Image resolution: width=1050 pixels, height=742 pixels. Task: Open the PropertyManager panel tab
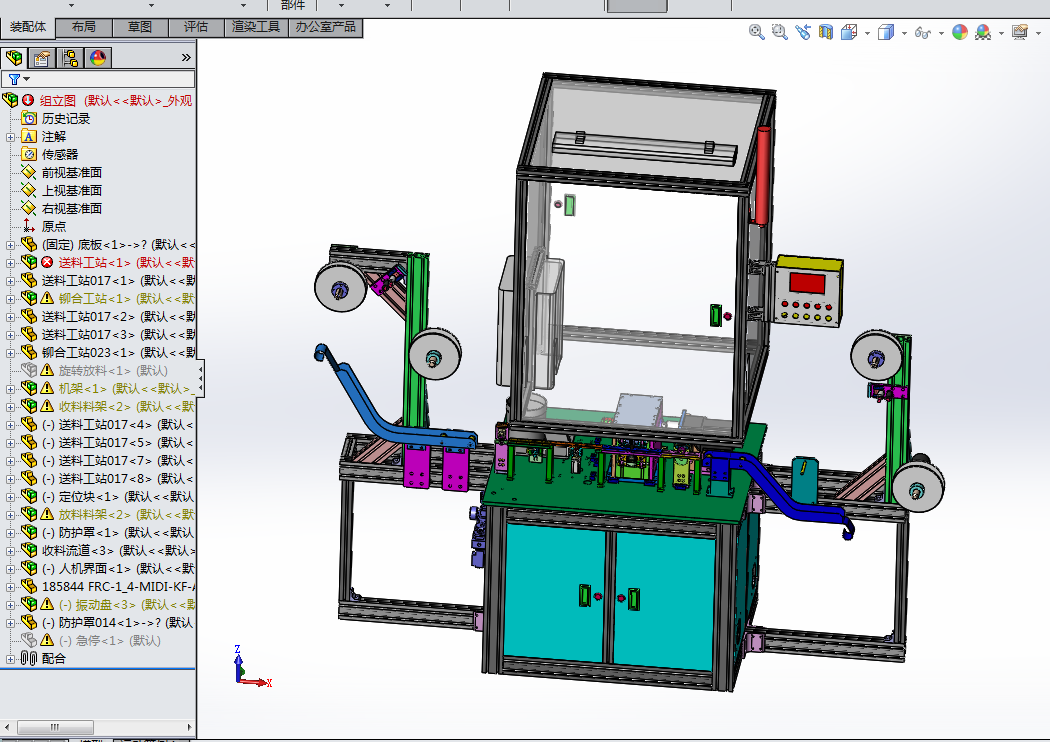42,58
